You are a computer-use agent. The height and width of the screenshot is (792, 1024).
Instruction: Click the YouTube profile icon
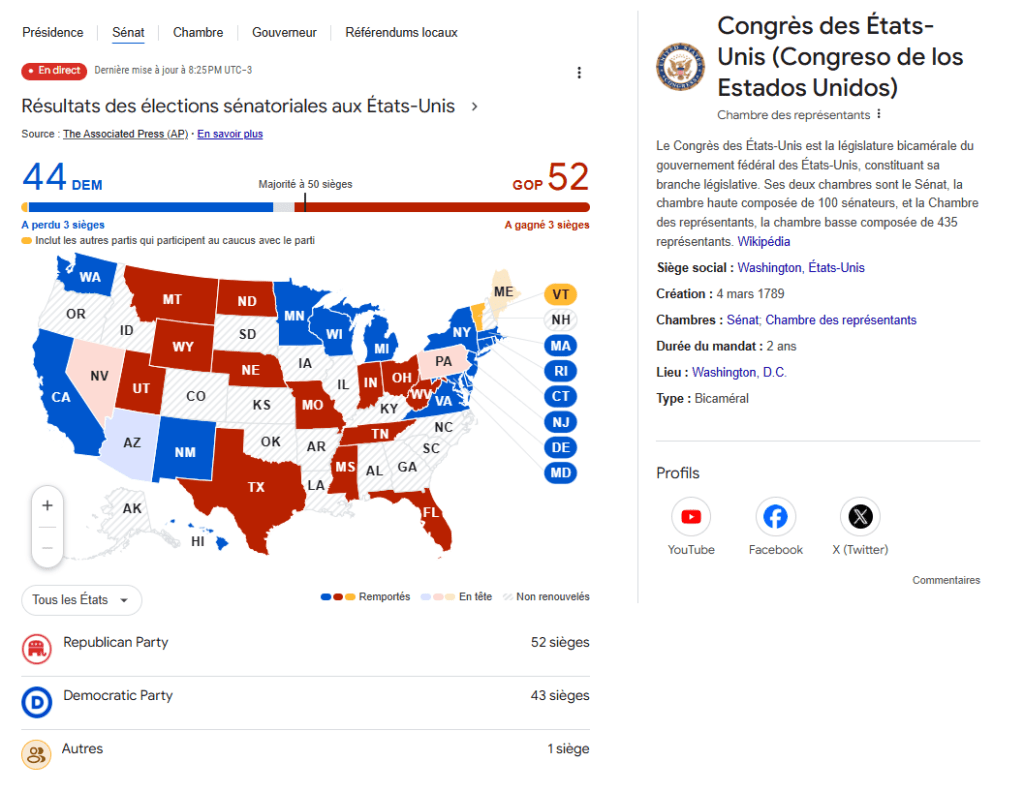pos(691,517)
